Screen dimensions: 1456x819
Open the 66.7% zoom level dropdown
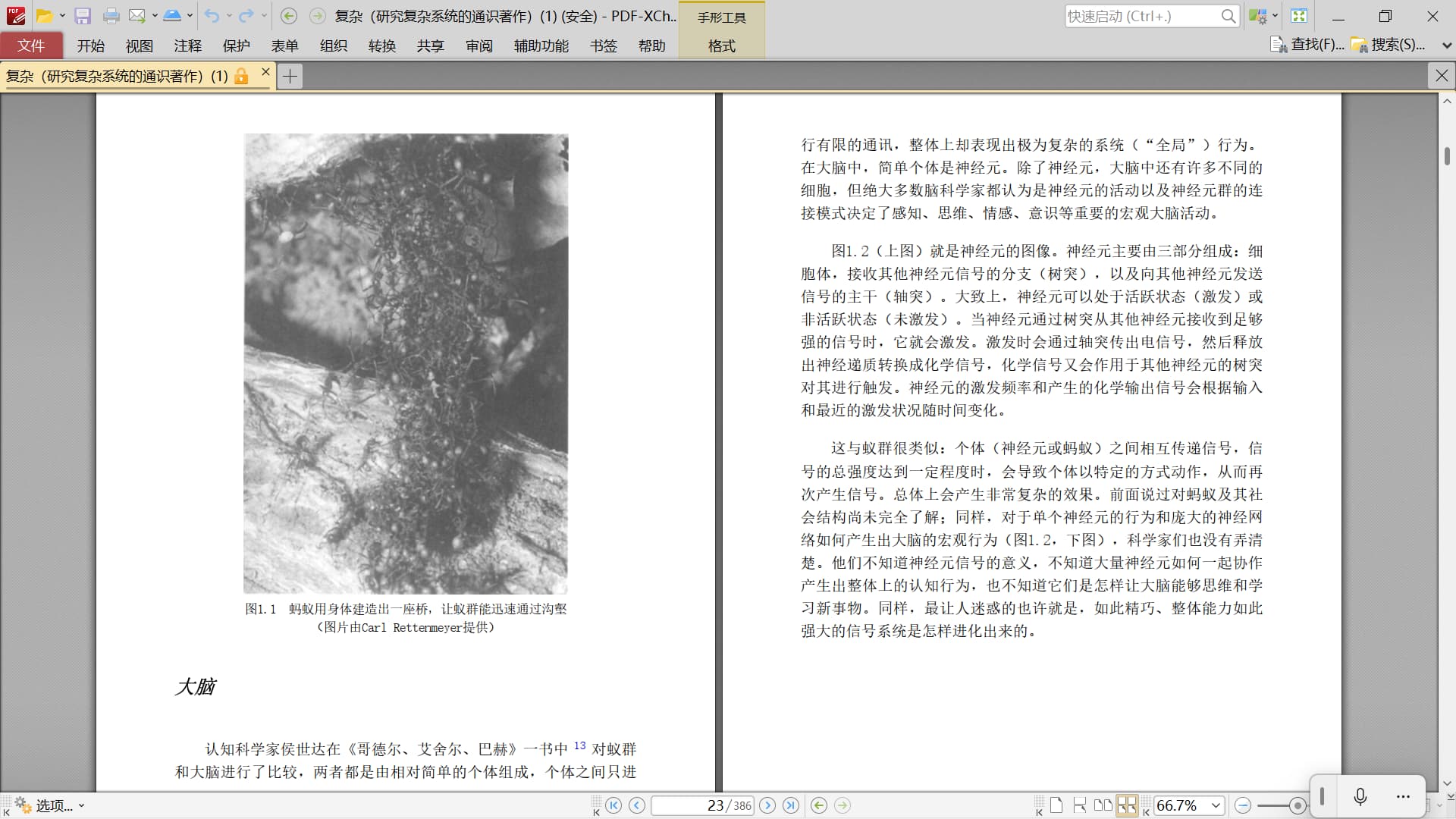(x=1216, y=805)
